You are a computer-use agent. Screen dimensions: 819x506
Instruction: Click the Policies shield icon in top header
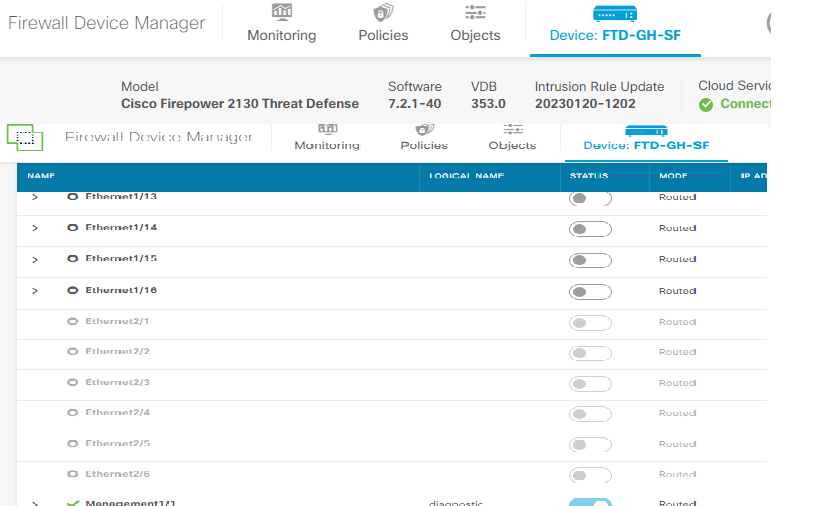click(383, 12)
